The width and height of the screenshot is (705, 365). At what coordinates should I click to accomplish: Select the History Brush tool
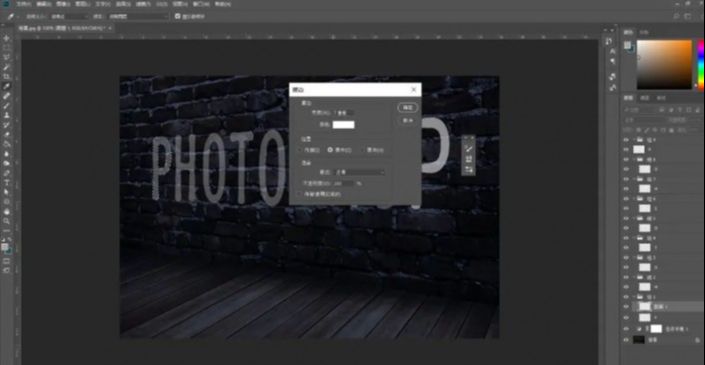pos(6,125)
